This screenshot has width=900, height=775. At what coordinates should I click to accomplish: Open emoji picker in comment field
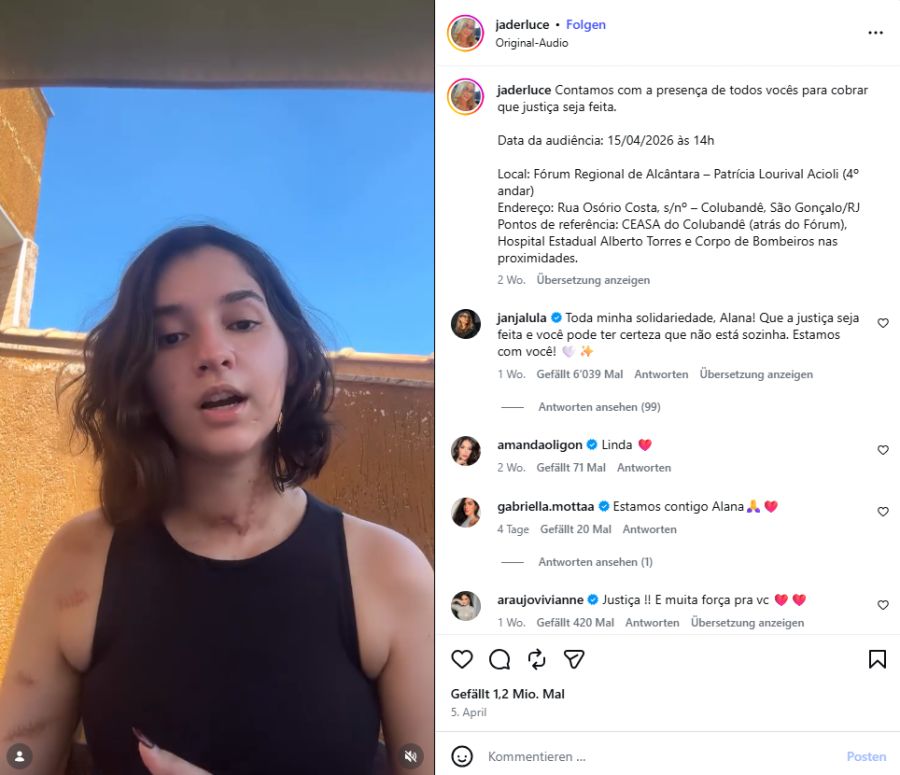pos(462,756)
